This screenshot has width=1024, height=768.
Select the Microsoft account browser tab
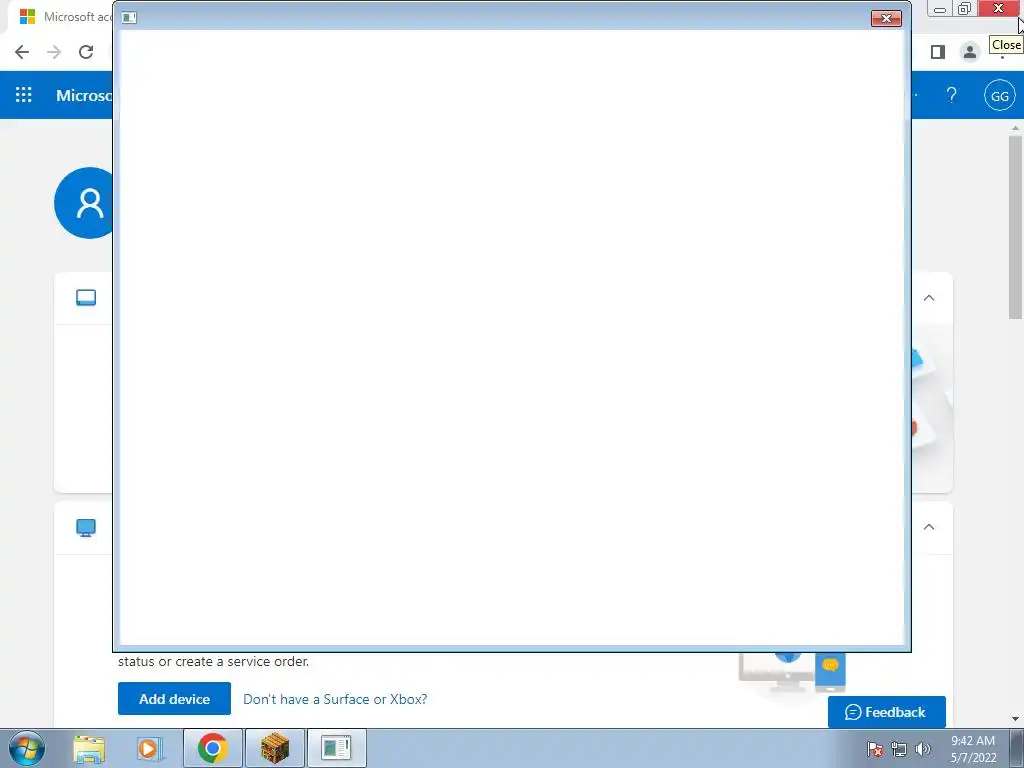pos(62,17)
